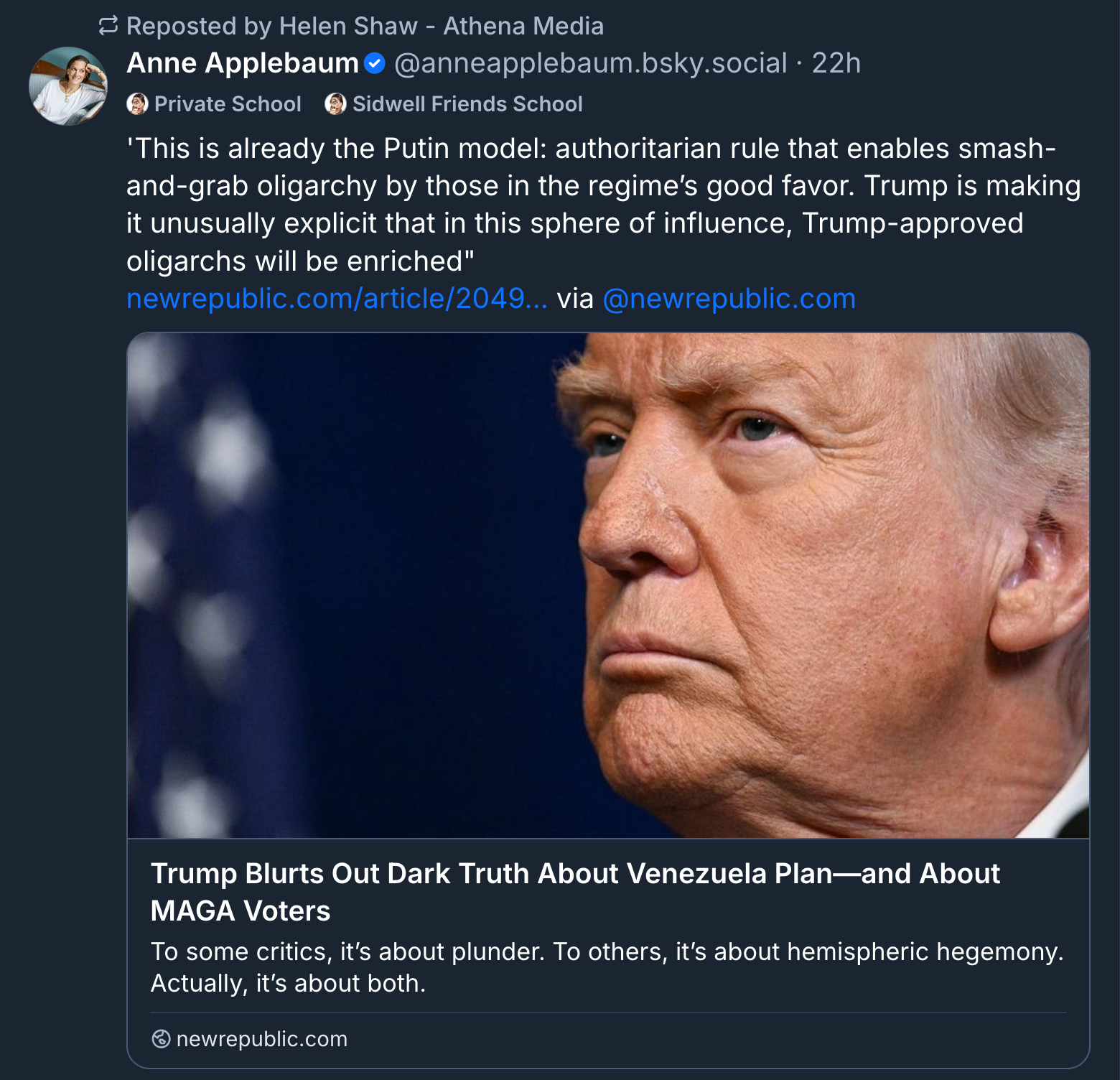Open the Anne Applebaum display name link
1120x1080 pixels.
[243, 63]
